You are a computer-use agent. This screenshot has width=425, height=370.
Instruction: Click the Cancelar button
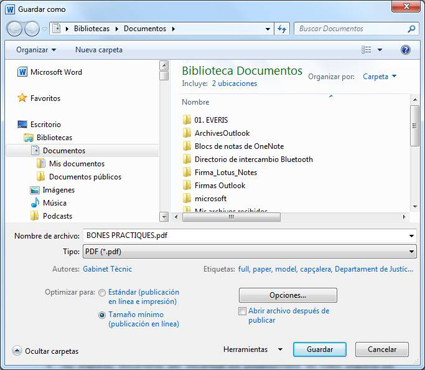pyautogui.click(x=382, y=349)
